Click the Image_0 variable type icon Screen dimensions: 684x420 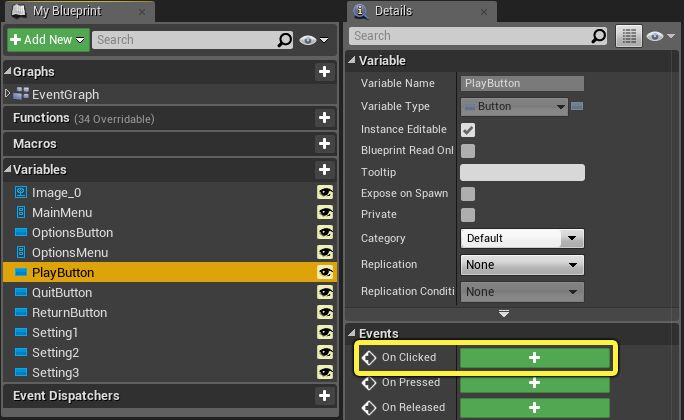21,192
